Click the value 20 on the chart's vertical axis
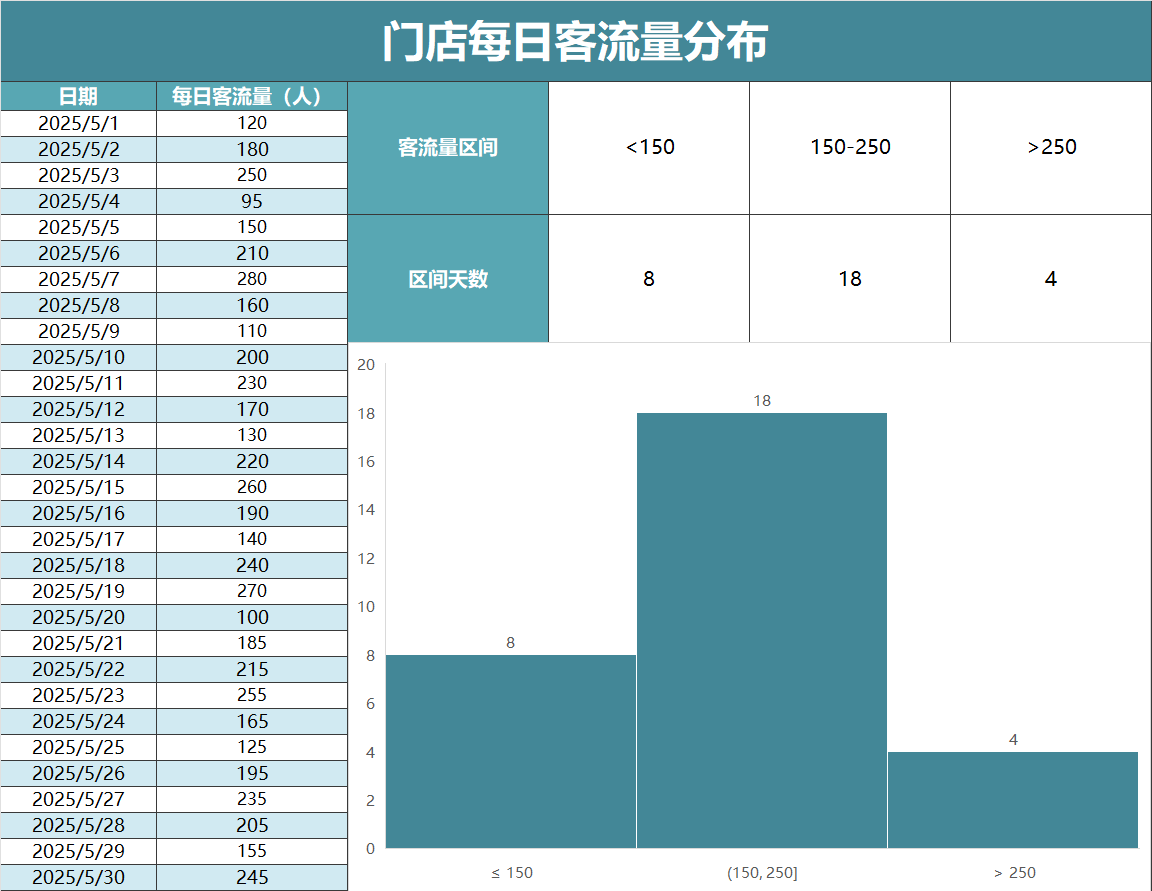The image size is (1152, 891). coord(366,365)
